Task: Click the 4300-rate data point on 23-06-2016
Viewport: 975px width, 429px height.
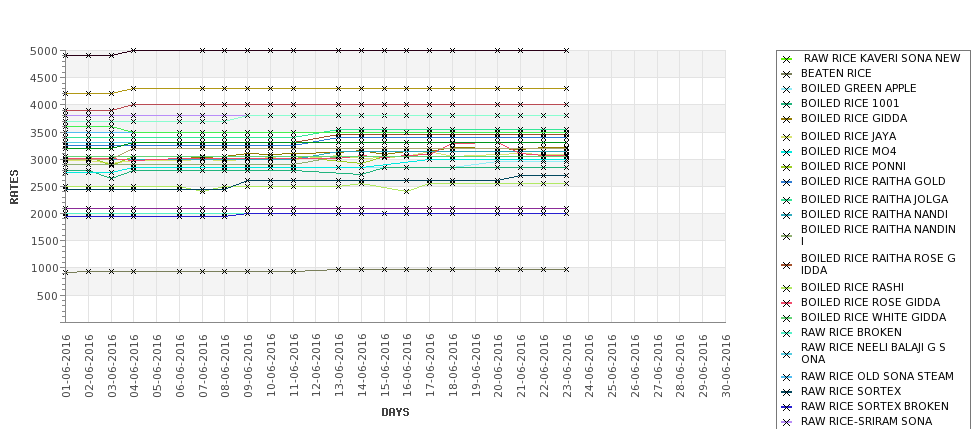Action: [566, 88]
